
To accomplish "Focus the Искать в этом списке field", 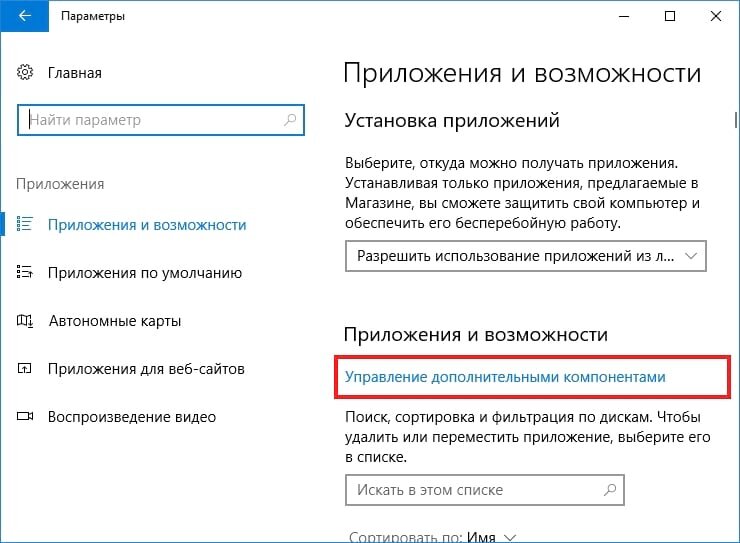I will pyautogui.click(x=485, y=490).
